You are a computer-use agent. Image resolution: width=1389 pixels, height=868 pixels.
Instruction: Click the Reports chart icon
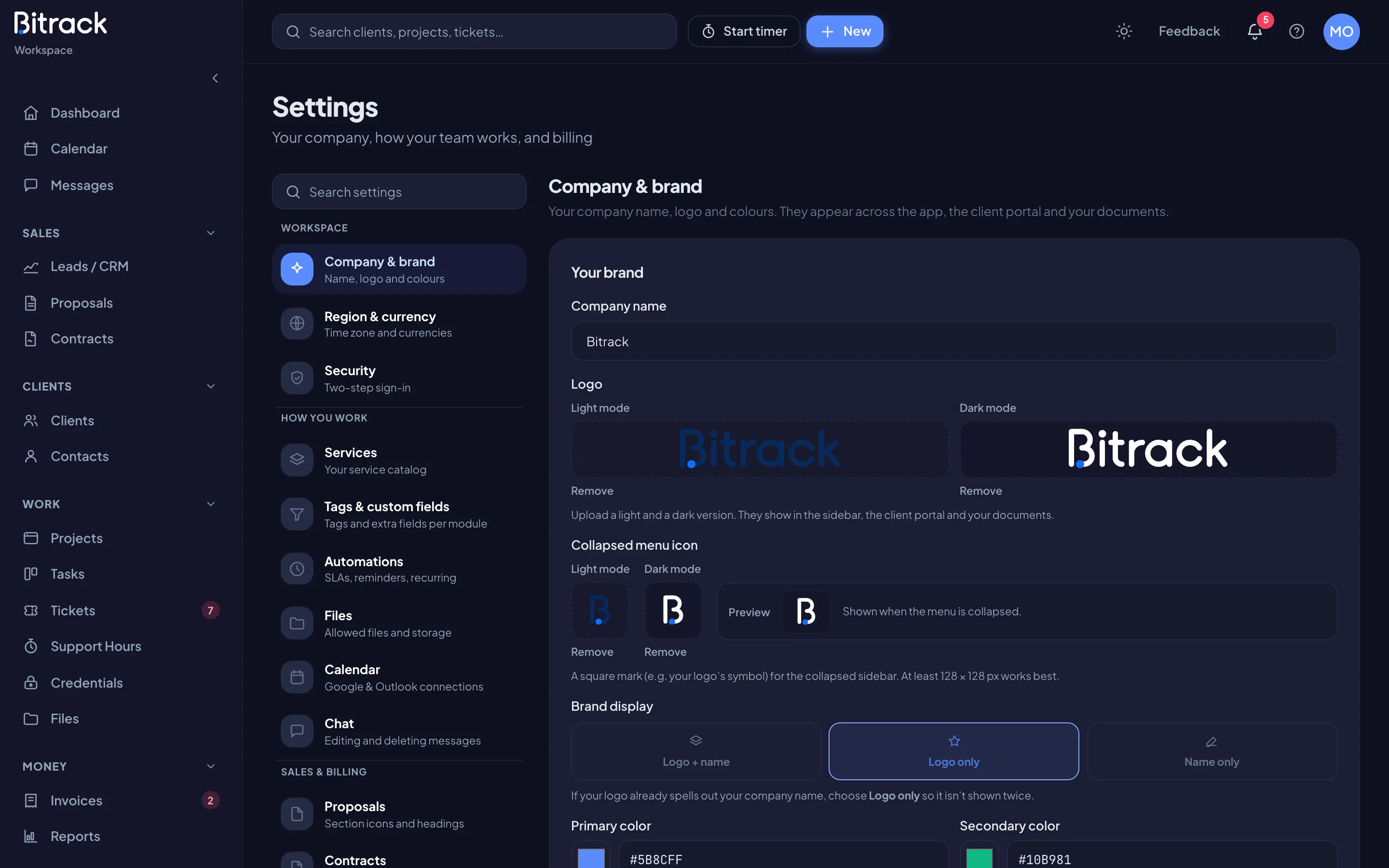point(31,837)
